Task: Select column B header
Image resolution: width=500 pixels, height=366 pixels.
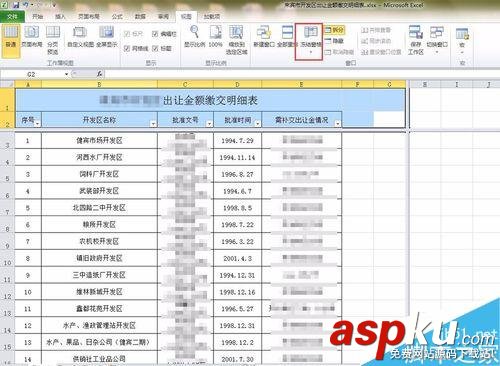Action: [99, 85]
